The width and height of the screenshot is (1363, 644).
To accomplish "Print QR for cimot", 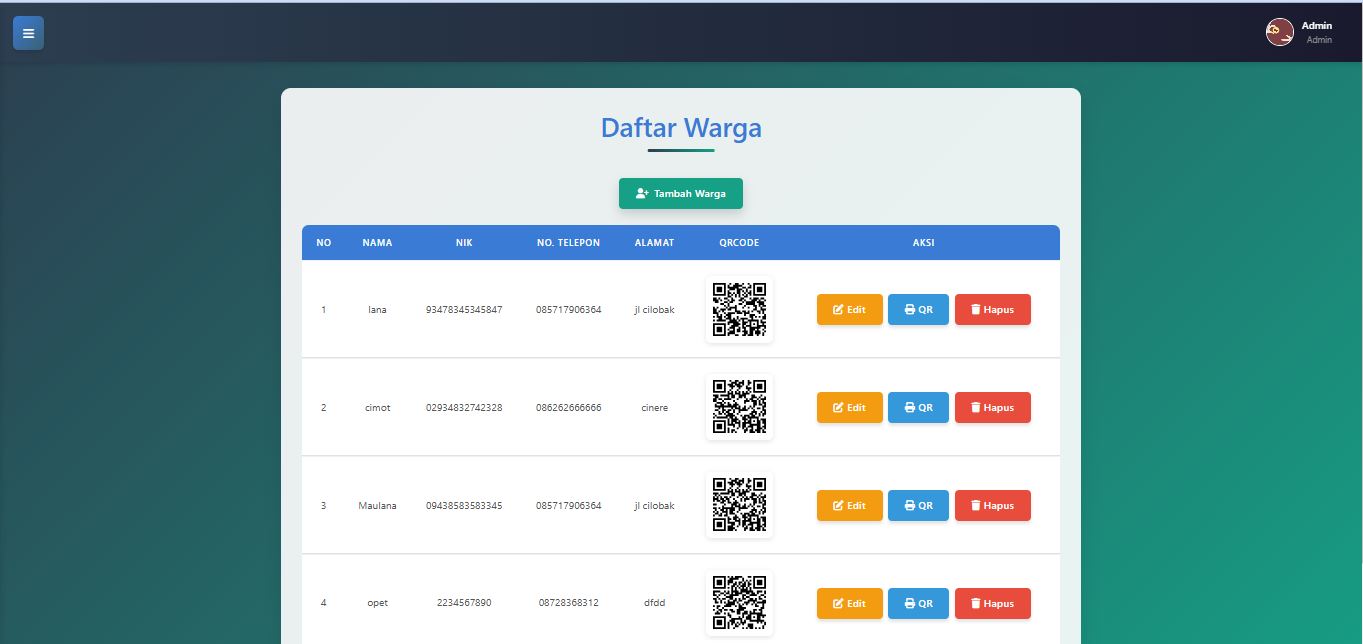I will coord(918,408).
